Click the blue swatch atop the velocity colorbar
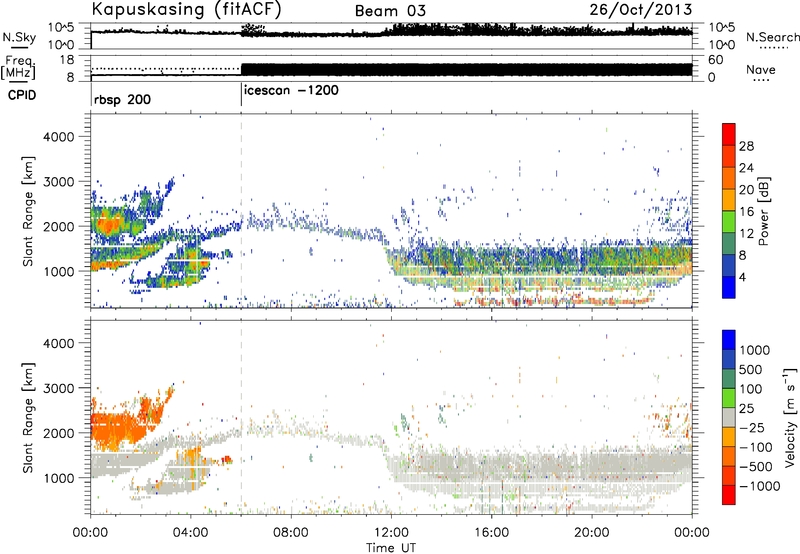The width and height of the screenshot is (800, 554). click(x=729, y=340)
